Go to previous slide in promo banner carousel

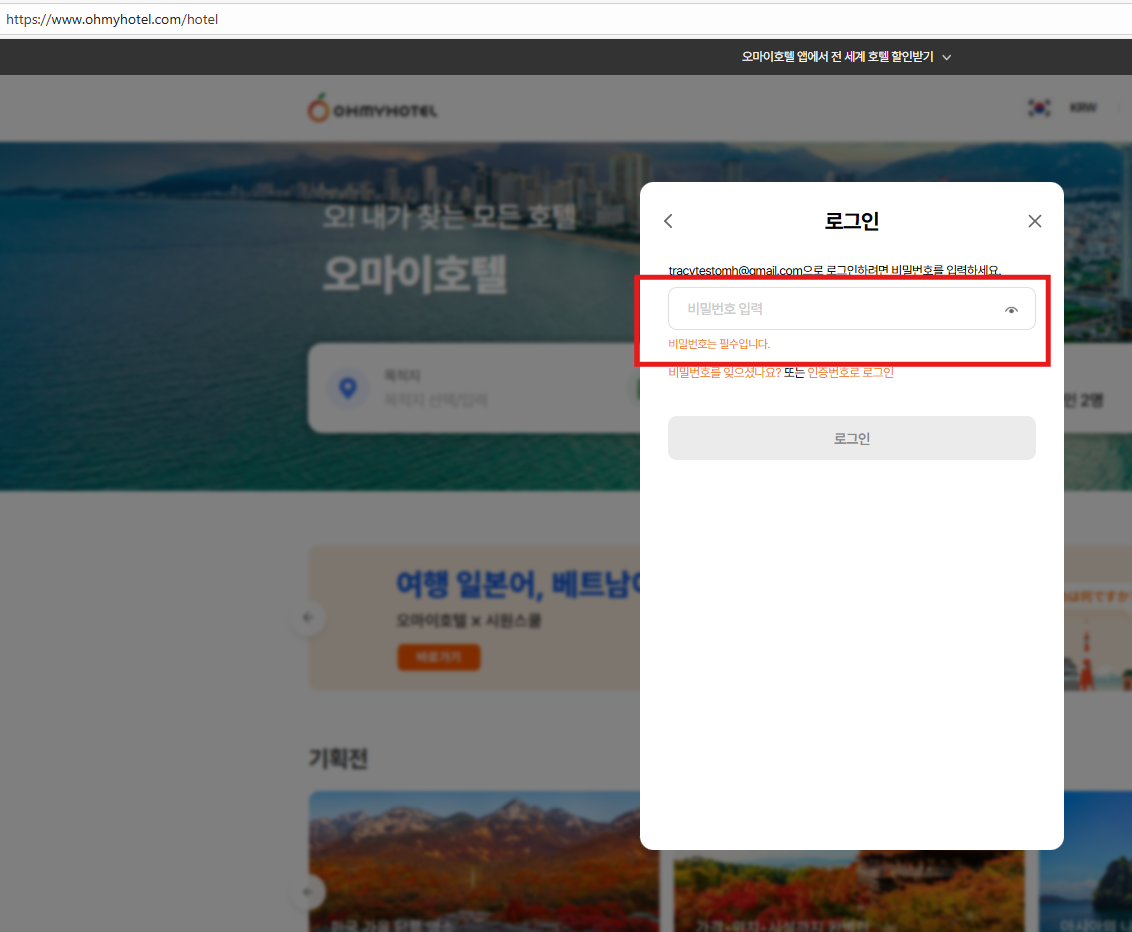tap(308, 618)
